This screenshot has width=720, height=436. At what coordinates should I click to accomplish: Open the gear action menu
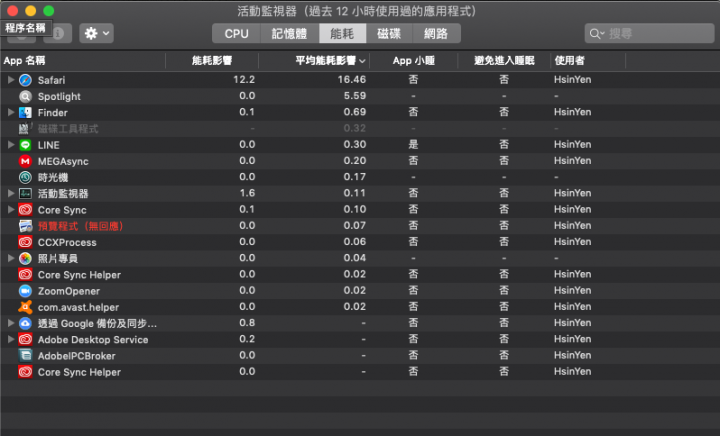[96, 34]
